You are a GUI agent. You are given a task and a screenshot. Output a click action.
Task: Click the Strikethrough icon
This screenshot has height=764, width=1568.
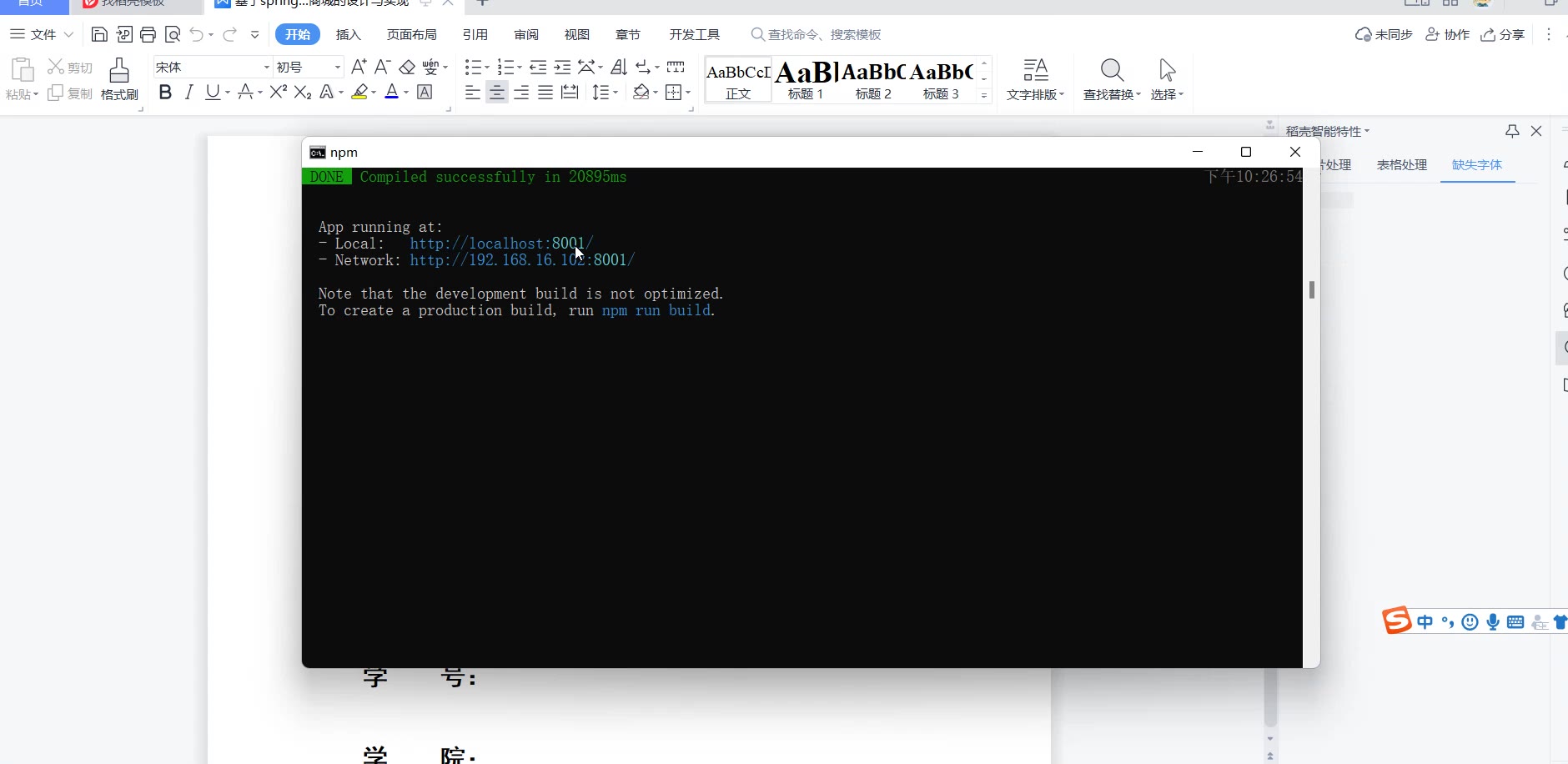click(245, 92)
